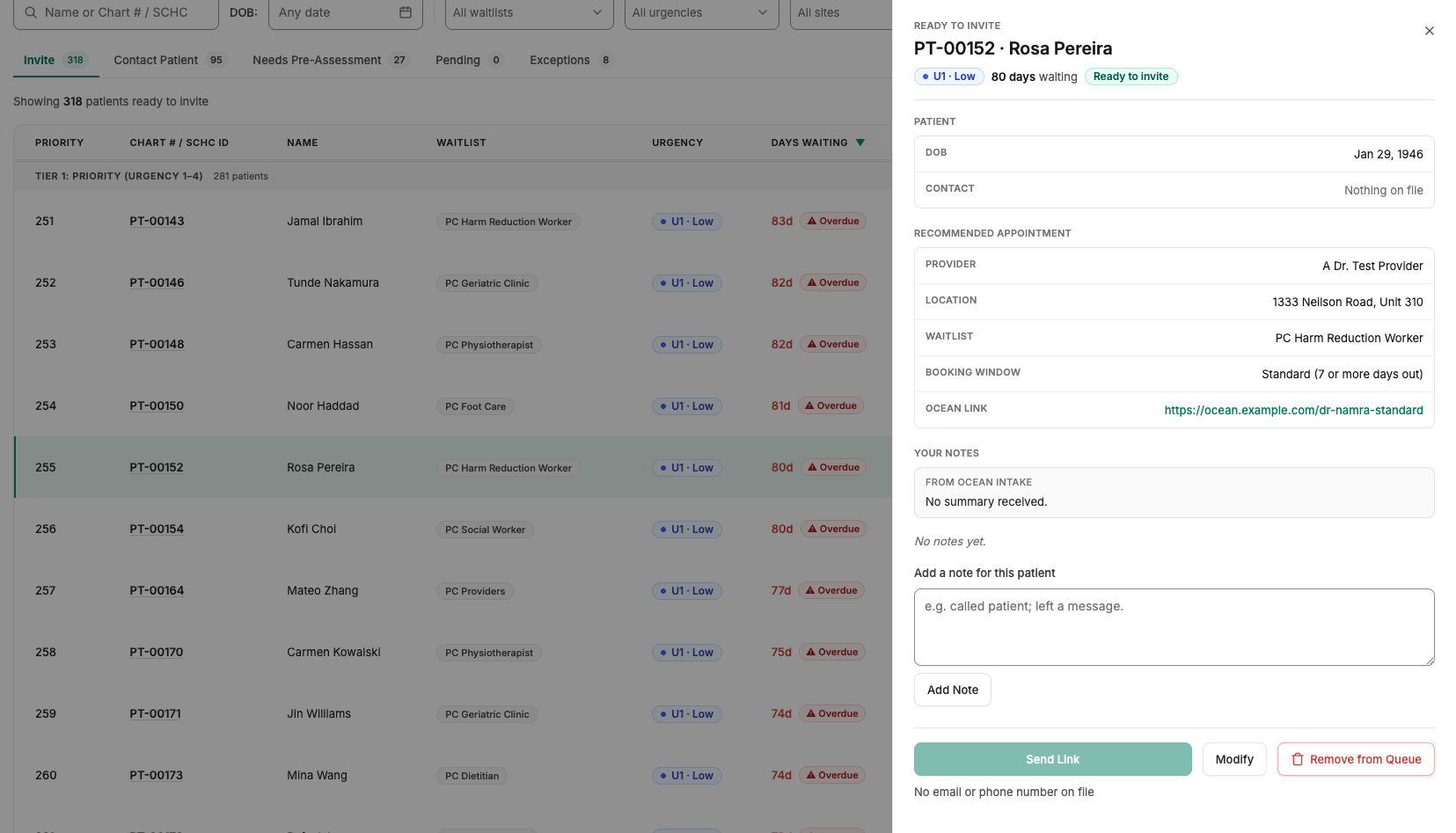Click PC Foot Care waitlist badge

tap(475, 406)
